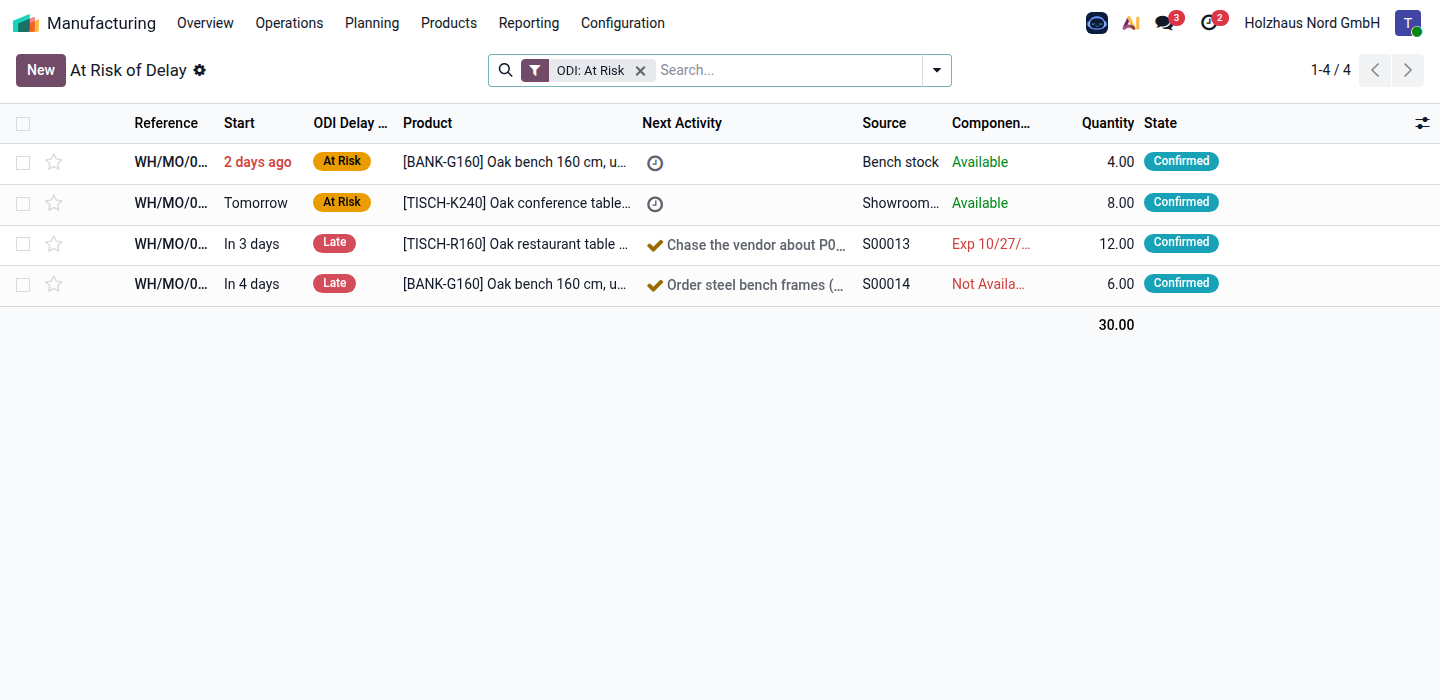Go to the next page of records
1440x700 pixels.
[1408, 70]
